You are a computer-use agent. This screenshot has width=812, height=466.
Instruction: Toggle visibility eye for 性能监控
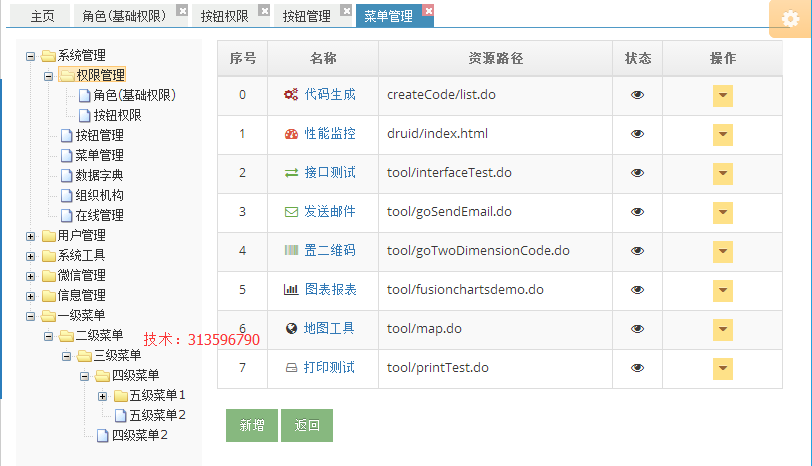tap(637, 134)
